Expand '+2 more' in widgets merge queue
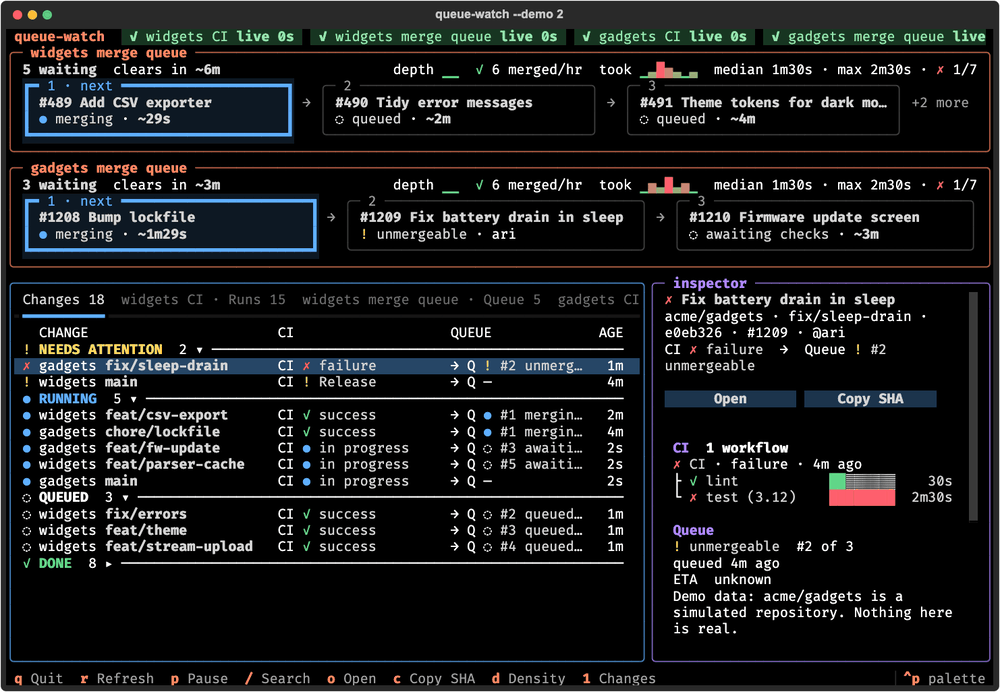The width and height of the screenshot is (1000, 692). tap(939, 103)
